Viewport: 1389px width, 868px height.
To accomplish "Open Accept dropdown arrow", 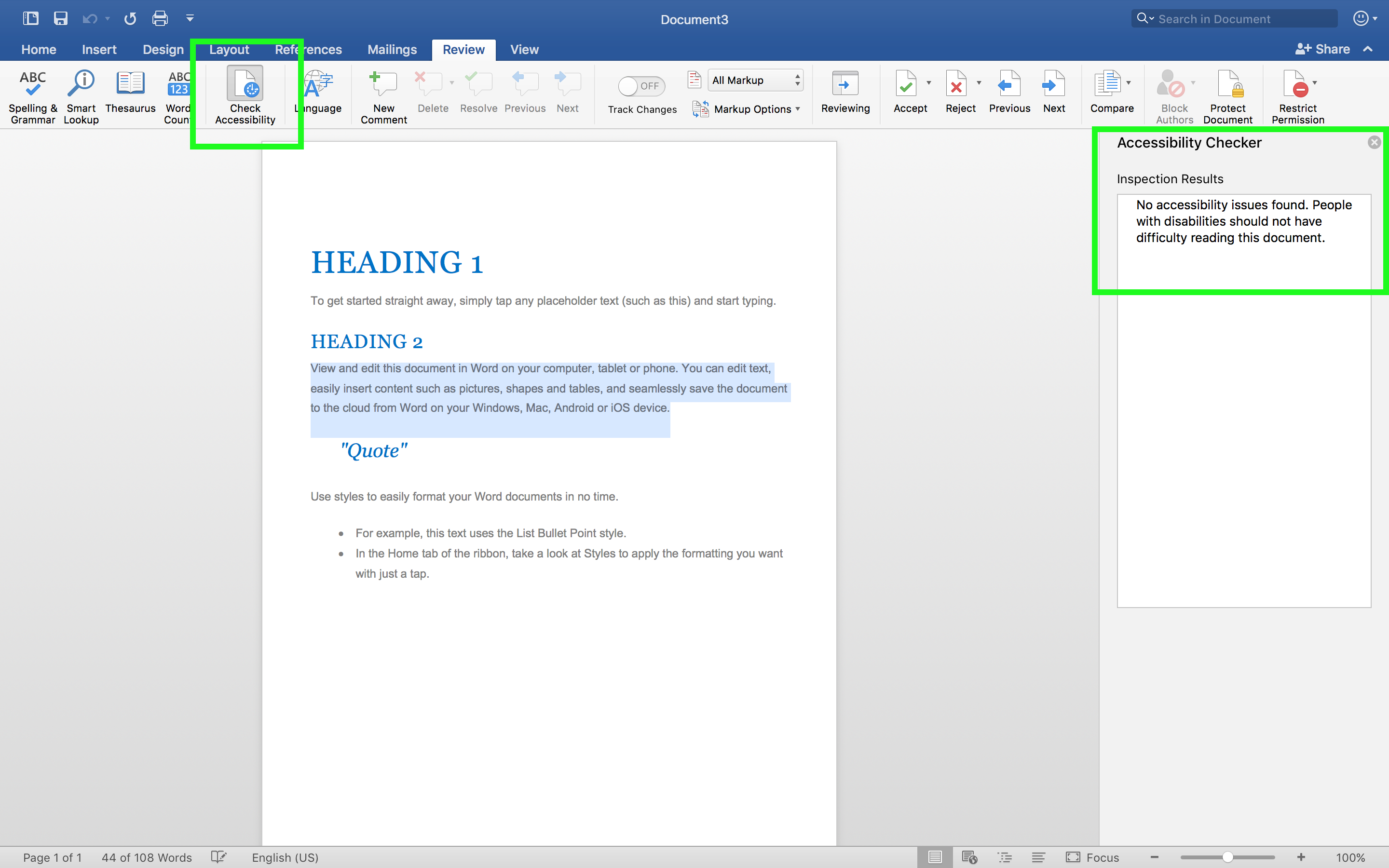I will tap(929, 83).
